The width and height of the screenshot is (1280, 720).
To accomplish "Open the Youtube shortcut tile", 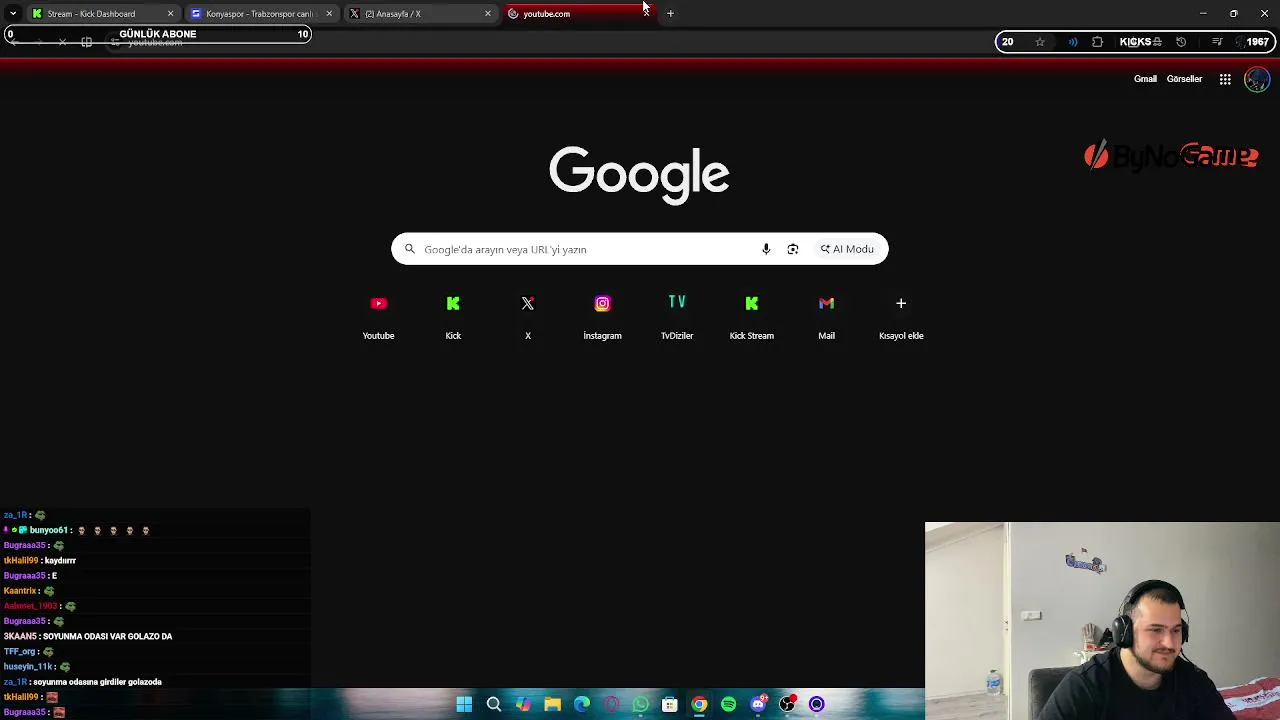I will (x=378, y=317).
